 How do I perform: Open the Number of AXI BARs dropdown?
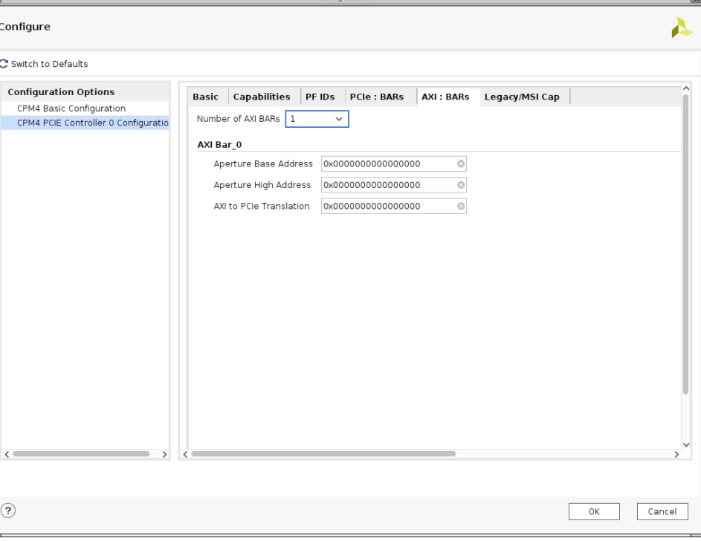pos(317,119)
